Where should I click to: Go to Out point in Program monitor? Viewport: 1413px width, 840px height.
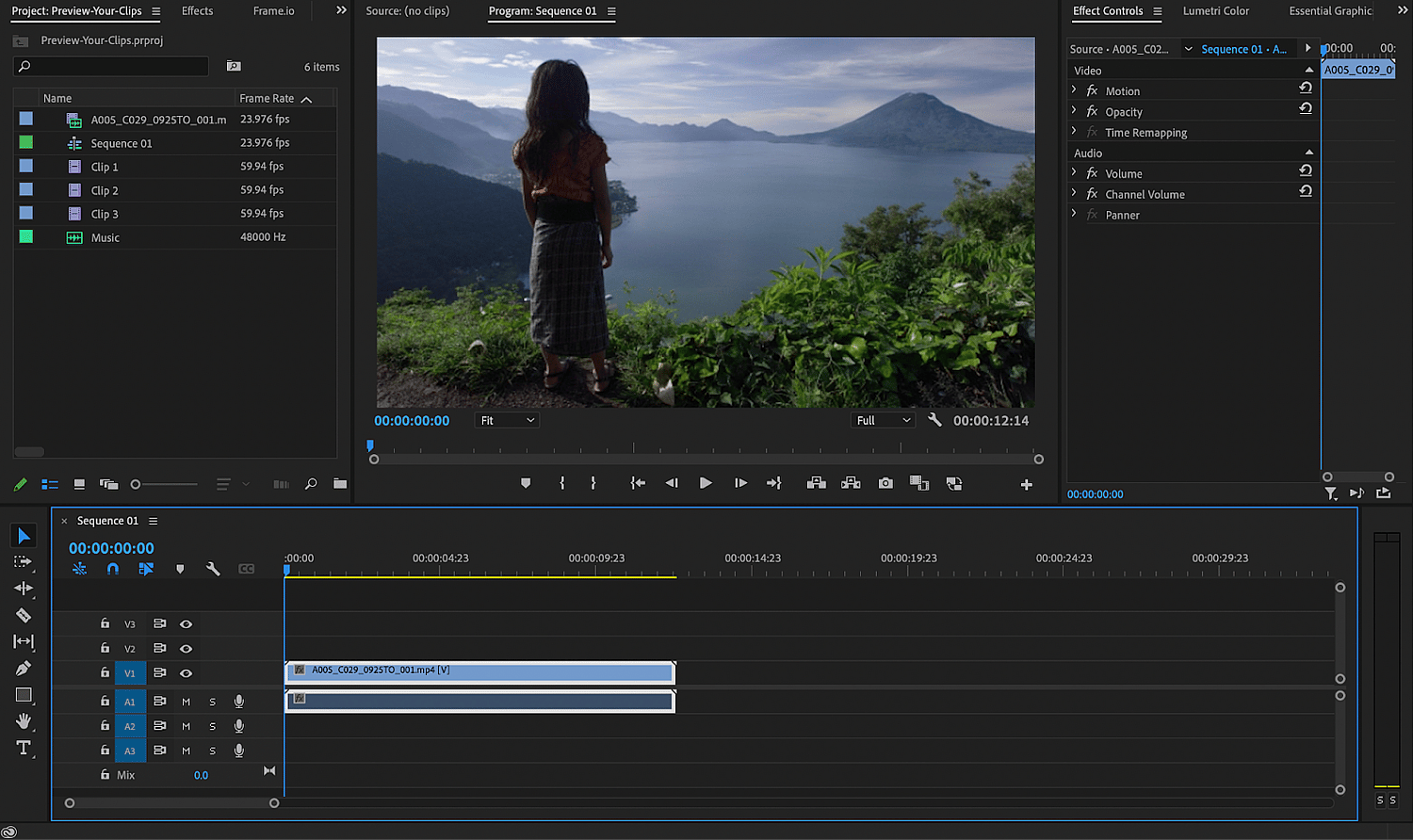pos(773,483)
